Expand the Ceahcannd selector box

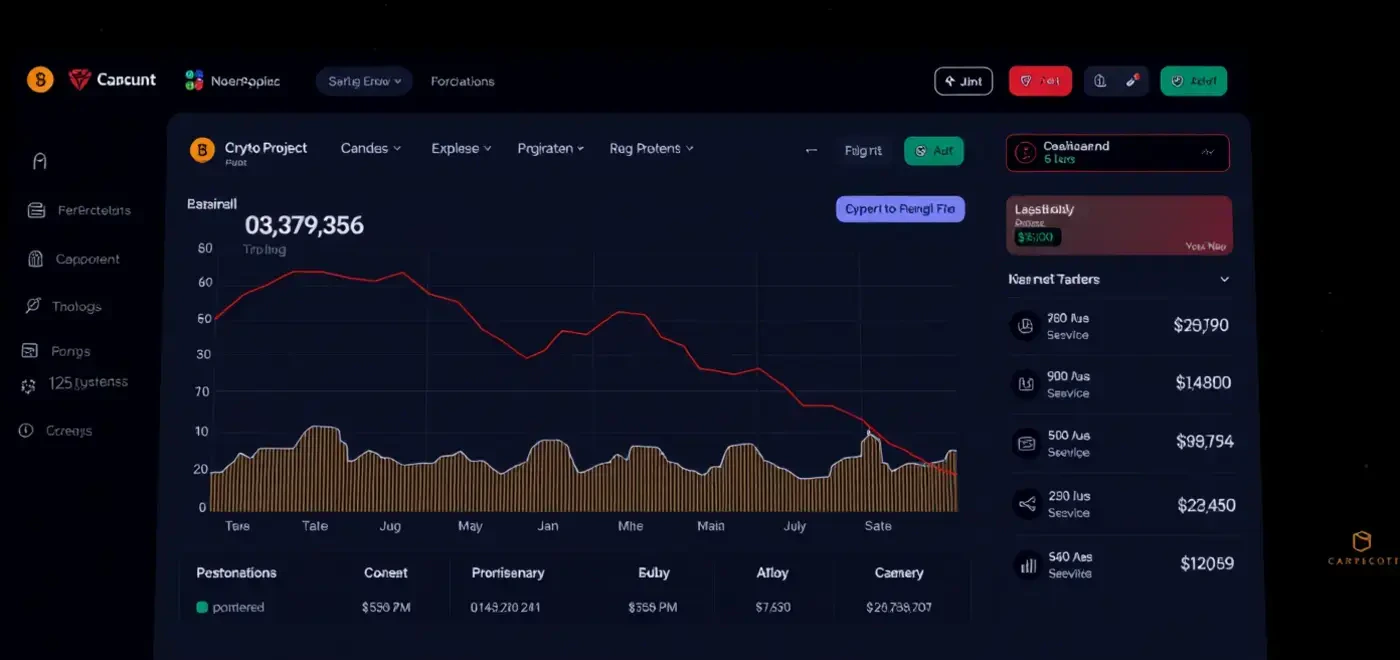1118,153
